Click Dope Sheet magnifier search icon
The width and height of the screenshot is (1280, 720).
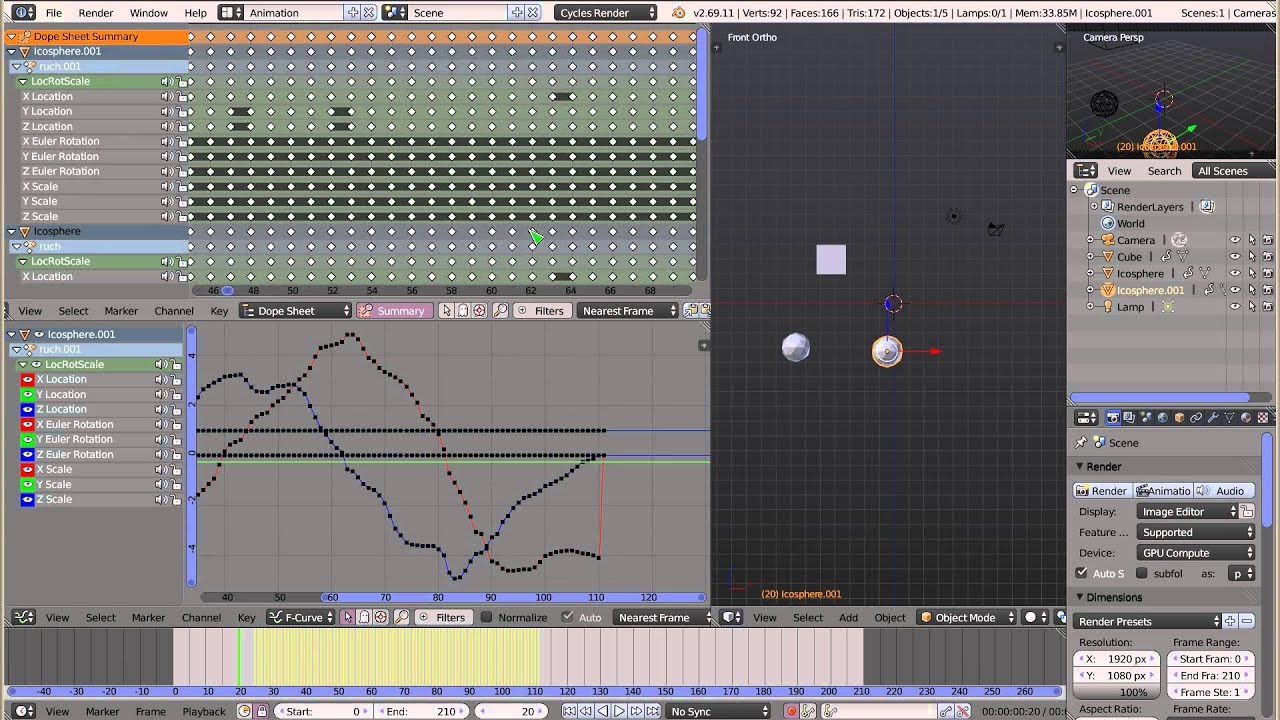pos(501,311)
